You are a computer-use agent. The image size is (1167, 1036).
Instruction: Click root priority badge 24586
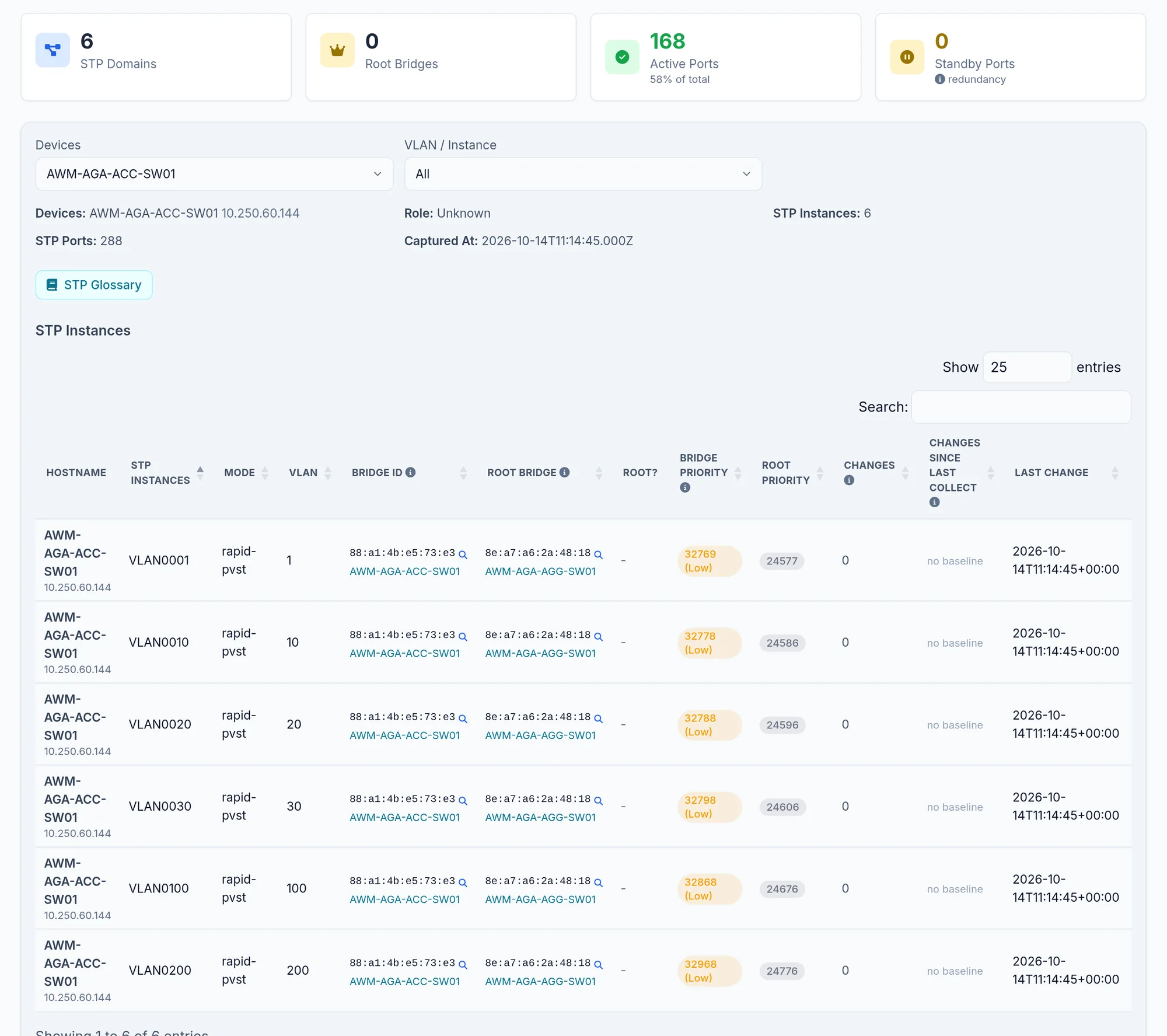(x=782, y=643)
